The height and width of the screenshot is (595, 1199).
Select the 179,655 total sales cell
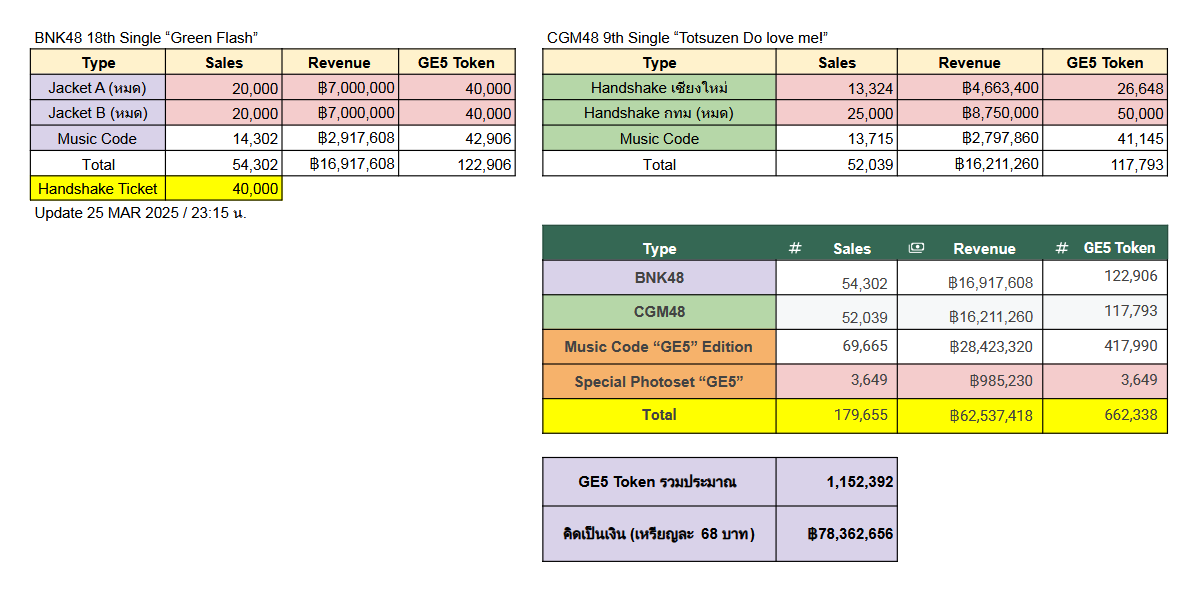coord(837,415)
